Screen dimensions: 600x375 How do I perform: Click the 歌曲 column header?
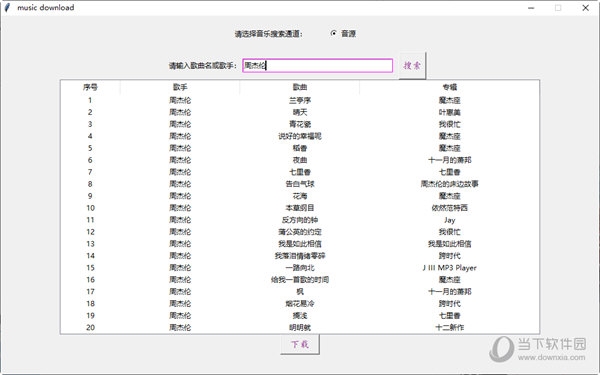point(300,87)
